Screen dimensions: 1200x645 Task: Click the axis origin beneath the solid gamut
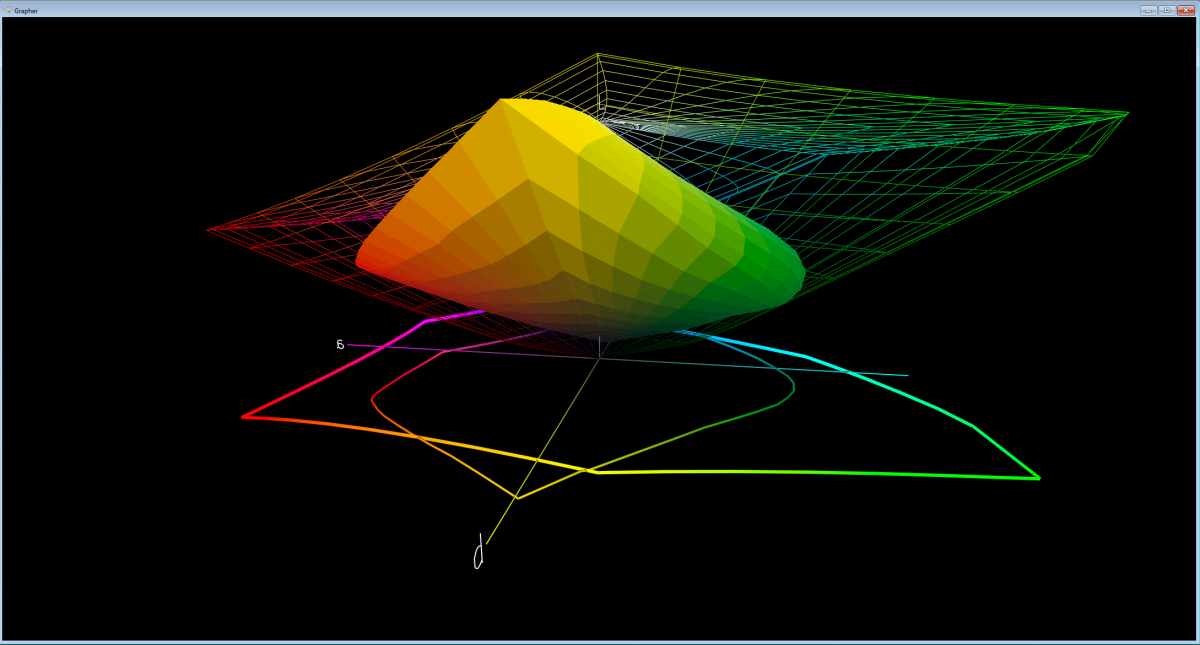(x=599, y=357)
